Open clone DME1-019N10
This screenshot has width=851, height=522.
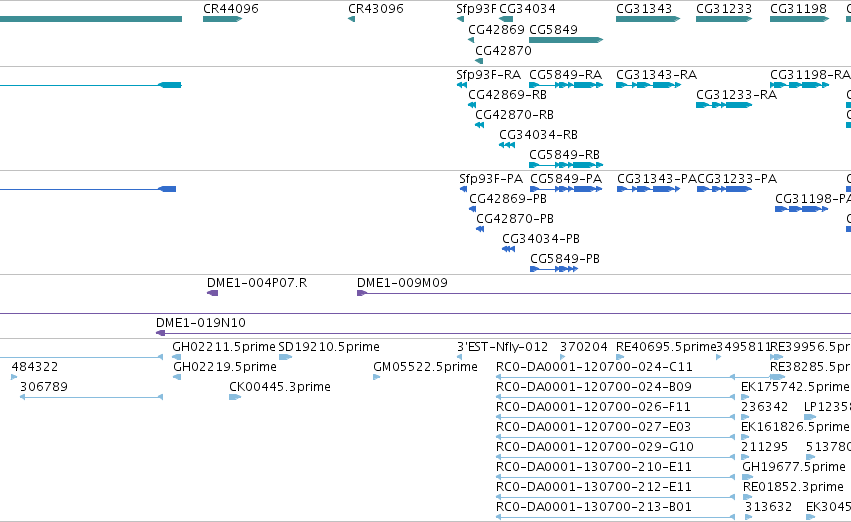click(x=201, y=323)
